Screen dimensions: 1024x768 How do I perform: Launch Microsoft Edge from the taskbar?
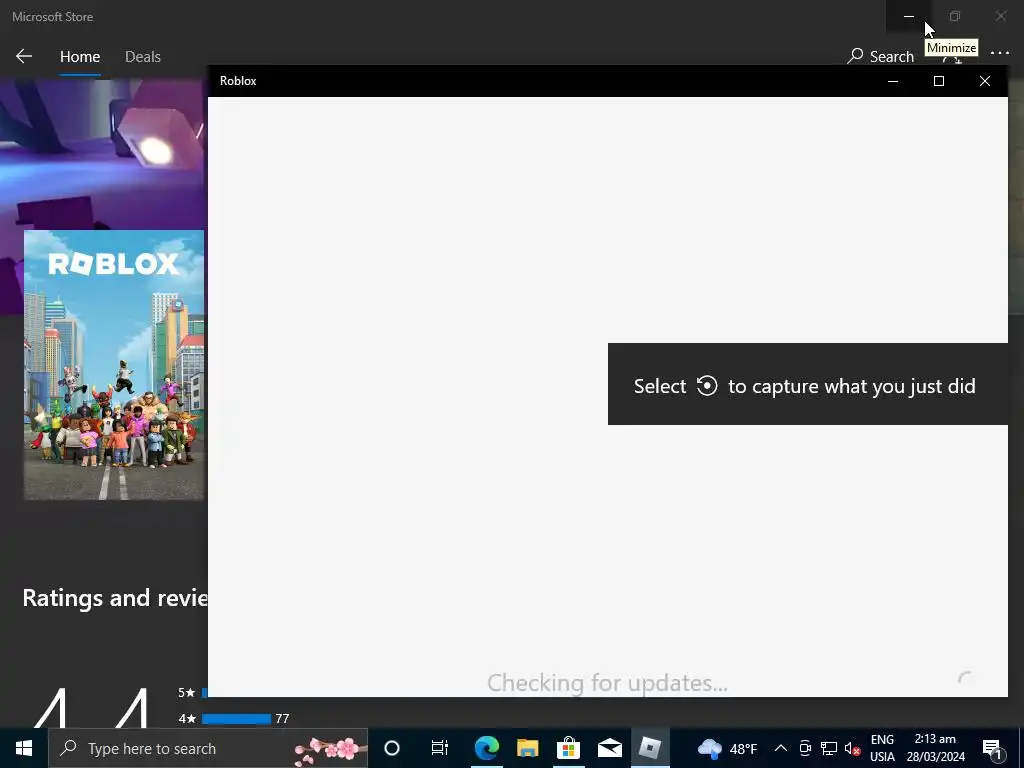(487, 748)
